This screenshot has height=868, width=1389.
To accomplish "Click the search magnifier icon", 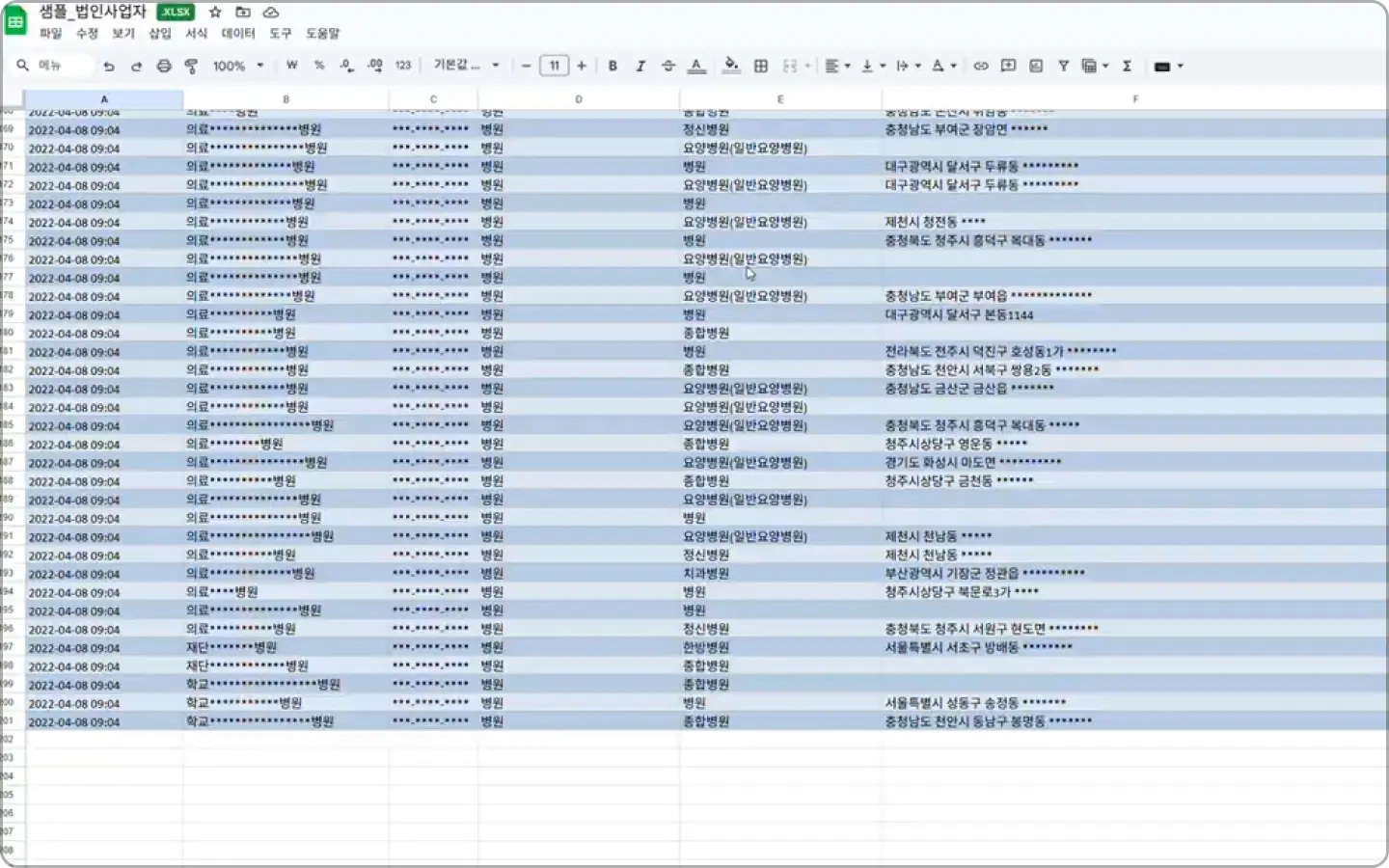I will point(22,66).
